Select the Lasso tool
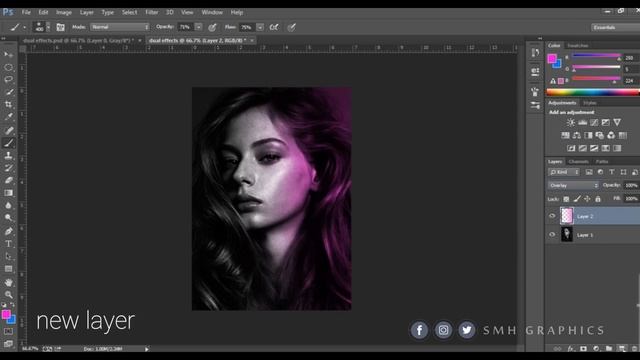Screen dimensions: 640x360 [8, 79]
